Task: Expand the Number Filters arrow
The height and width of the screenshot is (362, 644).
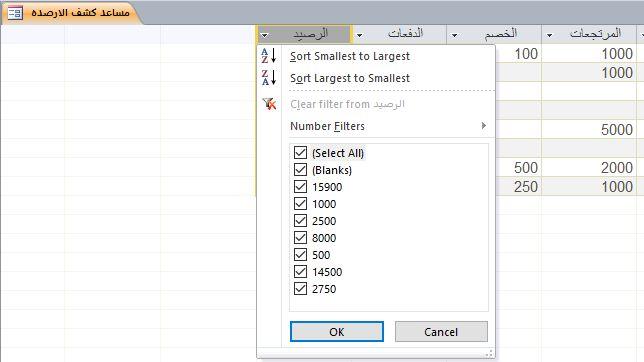Action: tap(484, 126)
